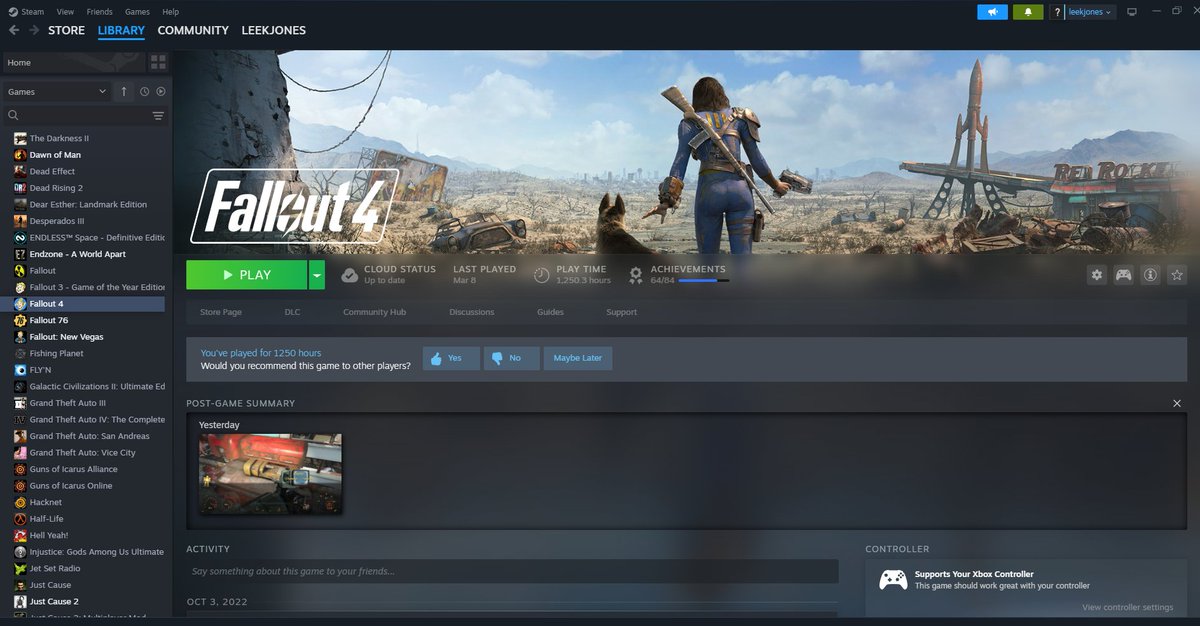Viewport: 1200px width, 626px height.
Task: Open game settings gear icon
Action: point(1097,275)
